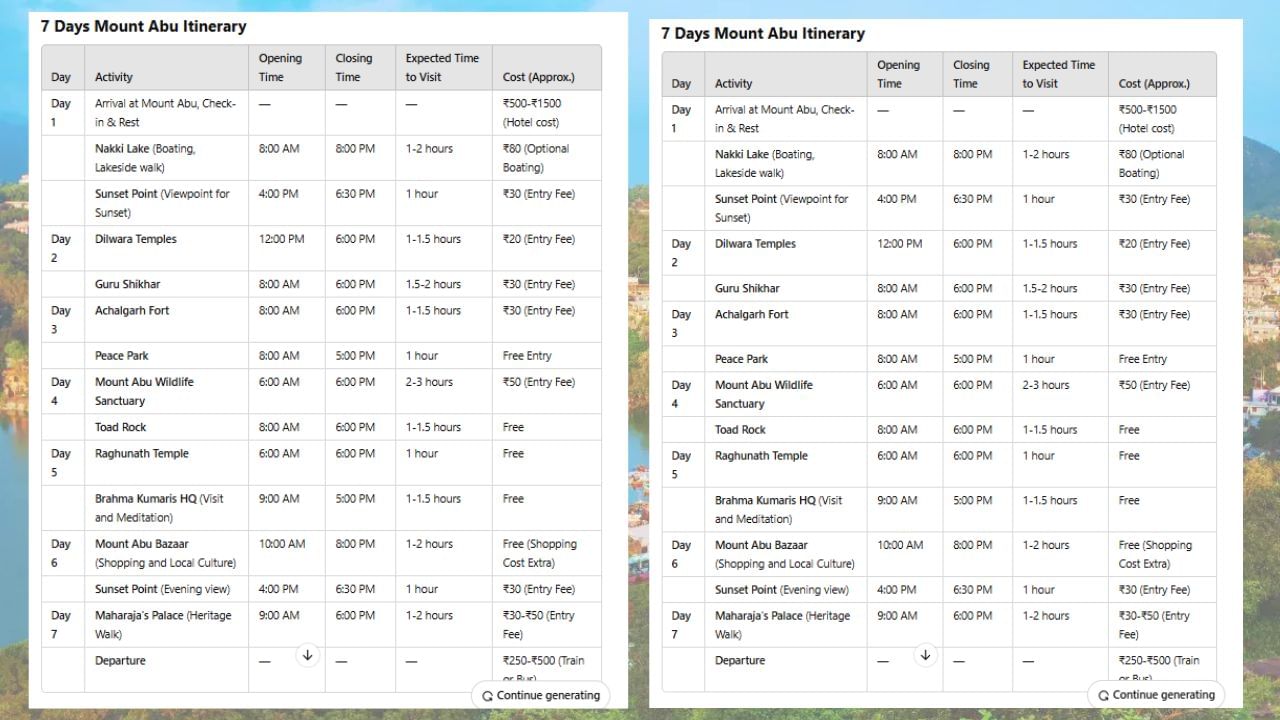Click Achalgarh Fort in left table
The height and width of the screenshot is (720, 1280).
(132, 310)
